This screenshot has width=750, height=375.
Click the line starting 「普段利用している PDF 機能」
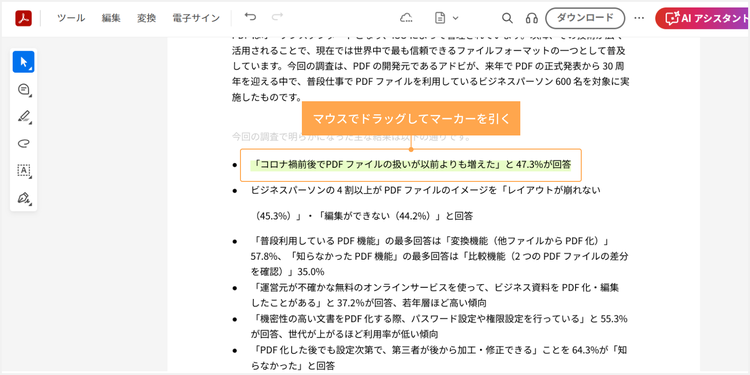click(x=432, y=240)
